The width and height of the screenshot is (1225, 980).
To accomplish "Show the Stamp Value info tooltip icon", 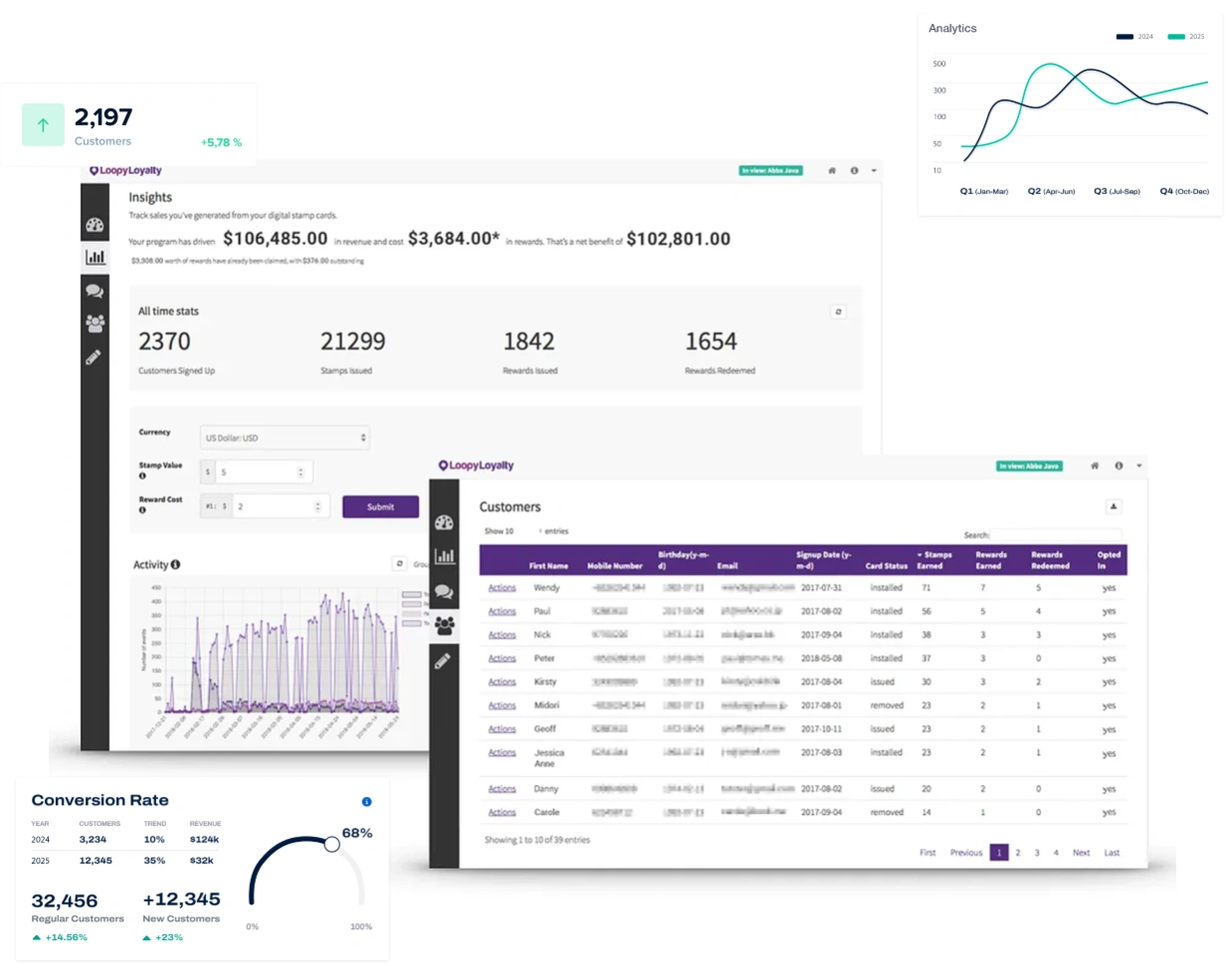I will 142,476.
